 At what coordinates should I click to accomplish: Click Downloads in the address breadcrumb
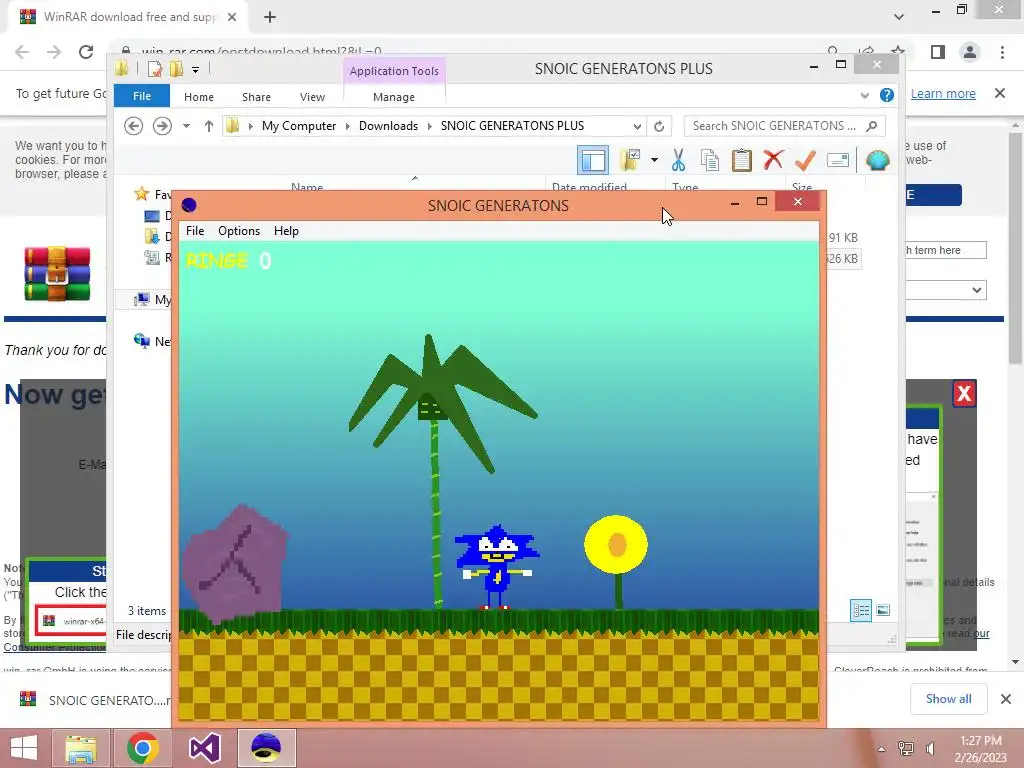[x=388, y=125]
